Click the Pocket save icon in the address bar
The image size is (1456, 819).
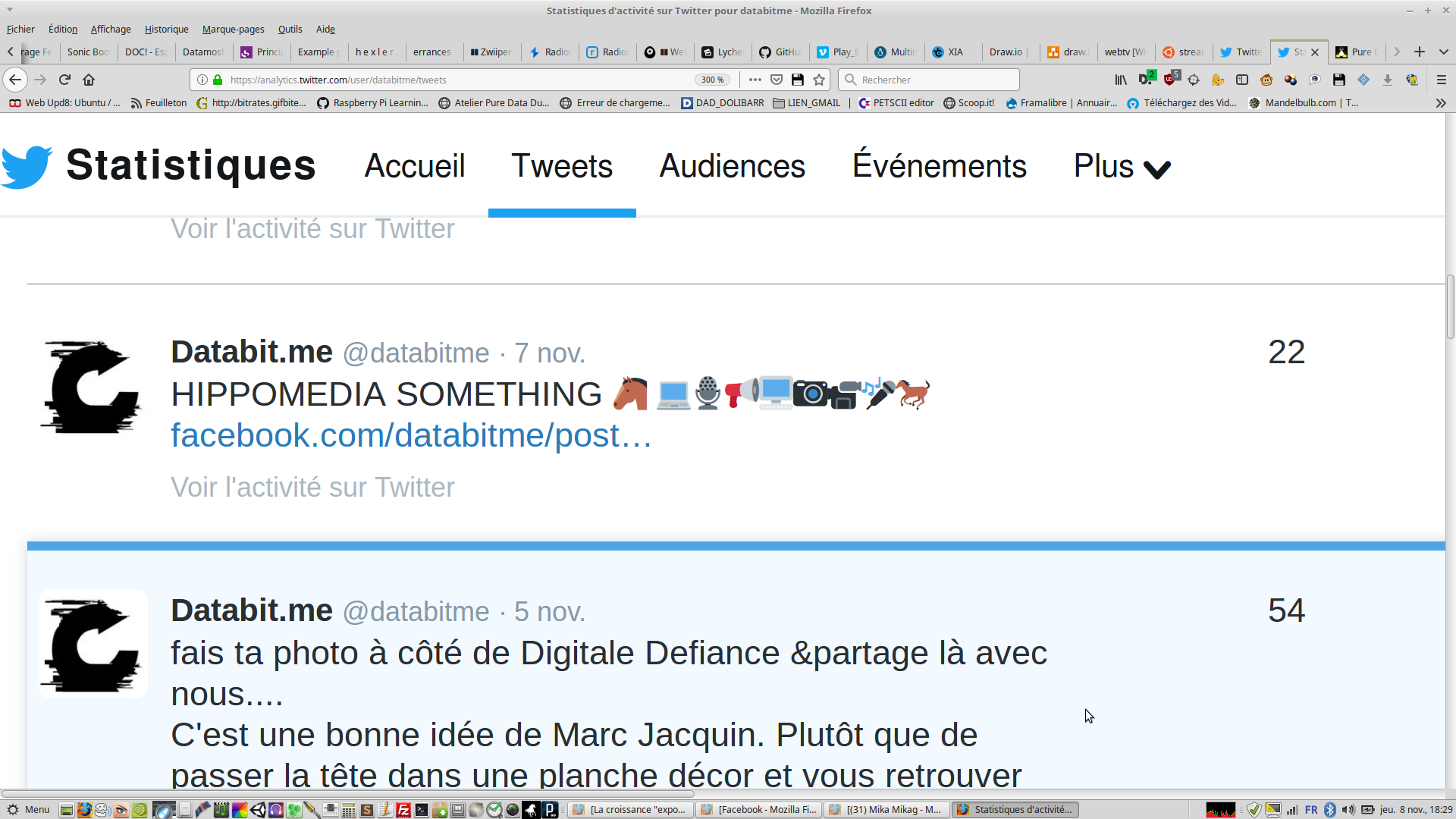coord(777,80)
